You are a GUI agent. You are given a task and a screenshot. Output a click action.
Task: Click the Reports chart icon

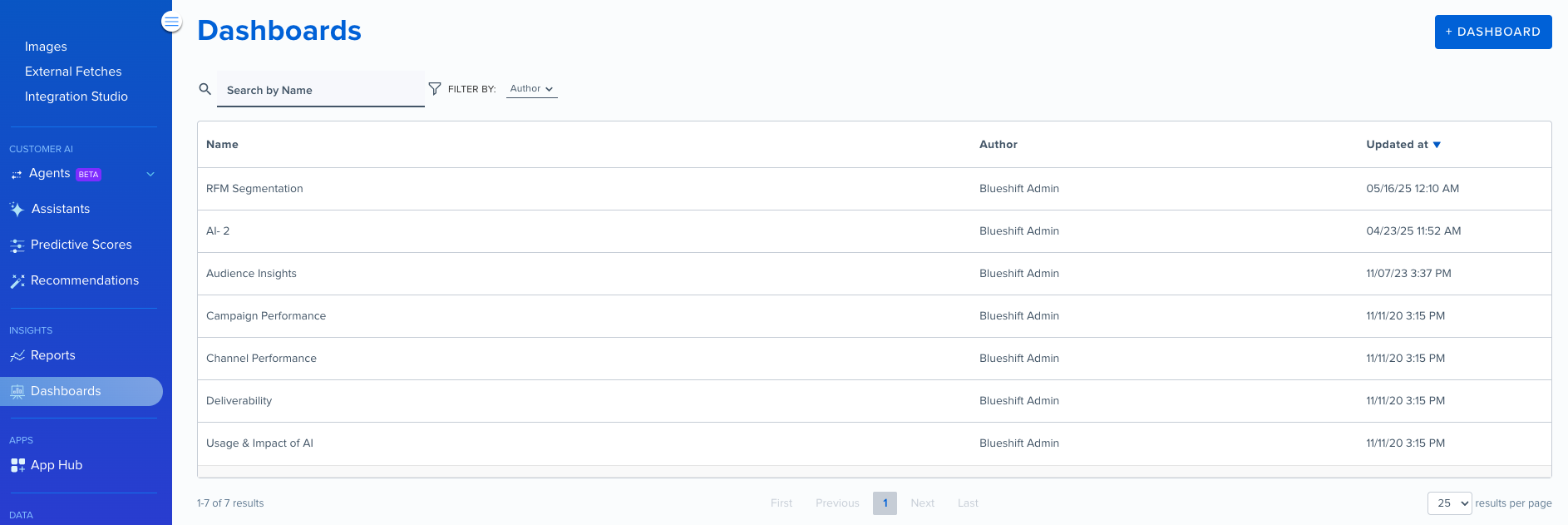click(17, 356)
